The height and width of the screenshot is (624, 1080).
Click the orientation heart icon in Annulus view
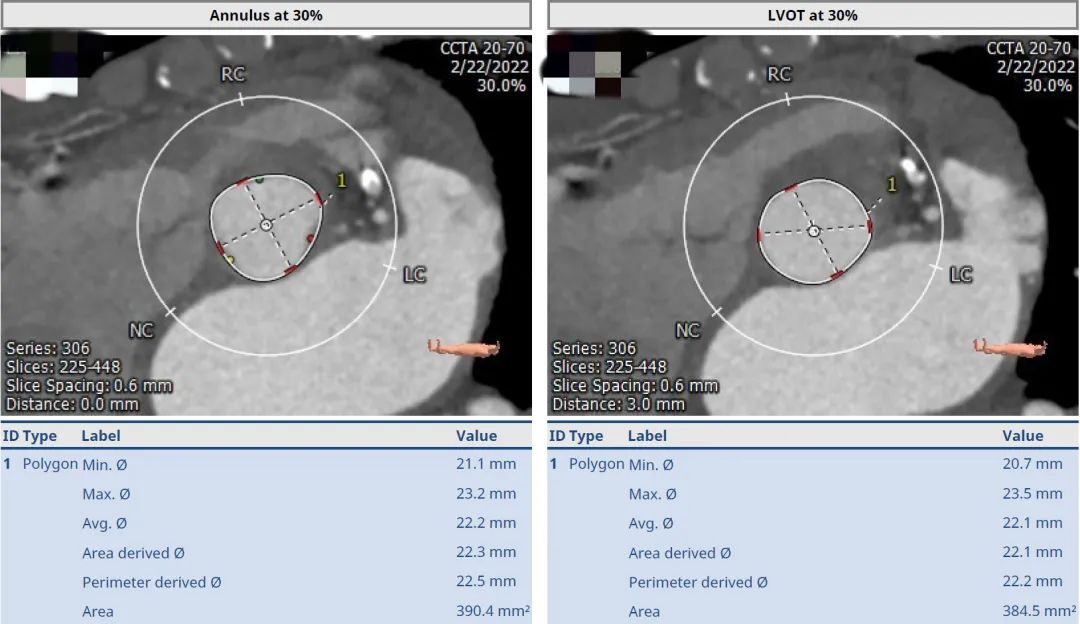click(x=463, y=347)
